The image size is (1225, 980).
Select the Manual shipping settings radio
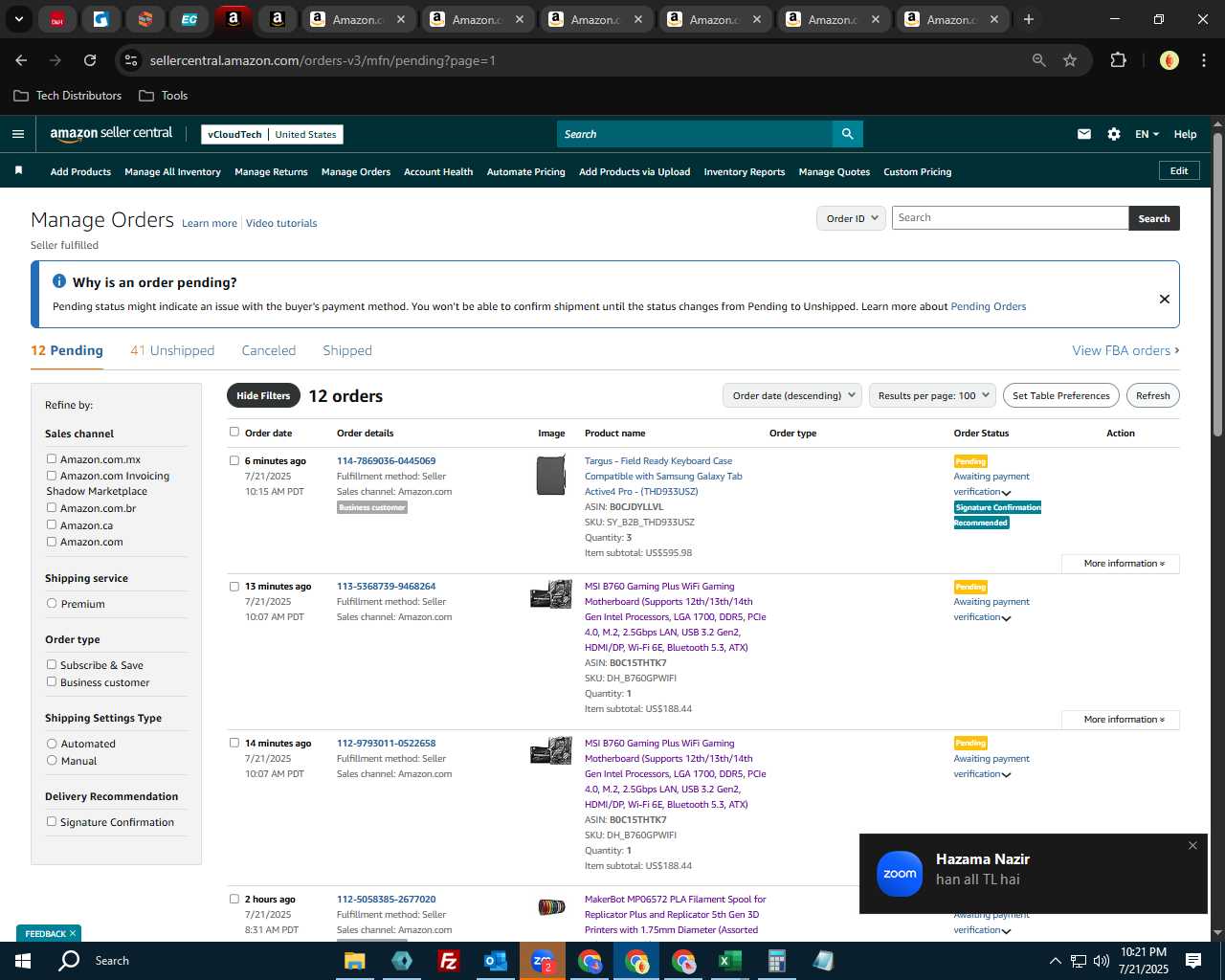coord(52,760)
